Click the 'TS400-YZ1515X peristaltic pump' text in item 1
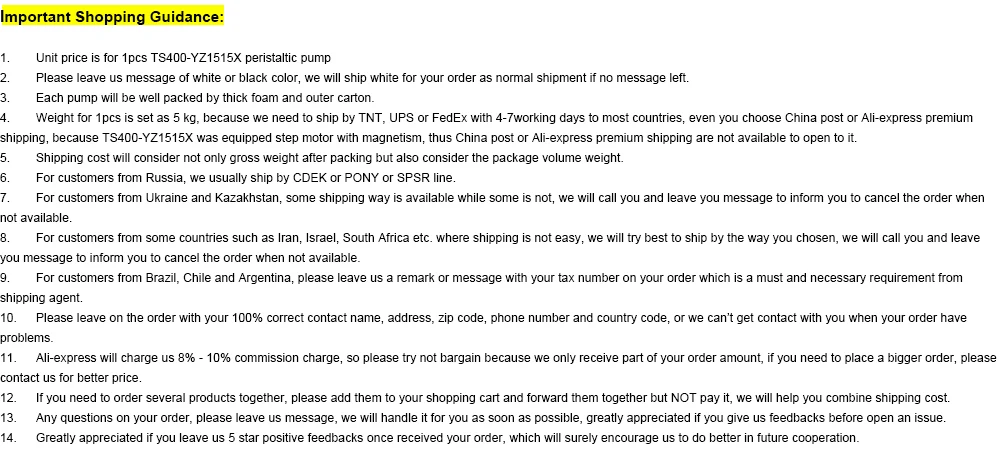 (240, 58)
